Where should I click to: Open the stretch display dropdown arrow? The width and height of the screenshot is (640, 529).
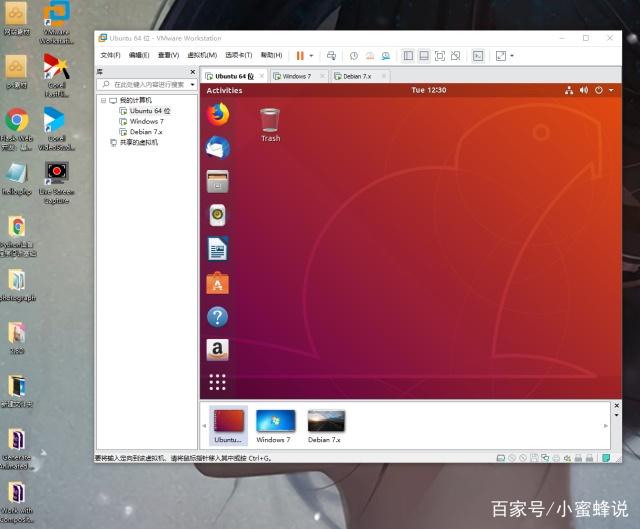point(512,56)
